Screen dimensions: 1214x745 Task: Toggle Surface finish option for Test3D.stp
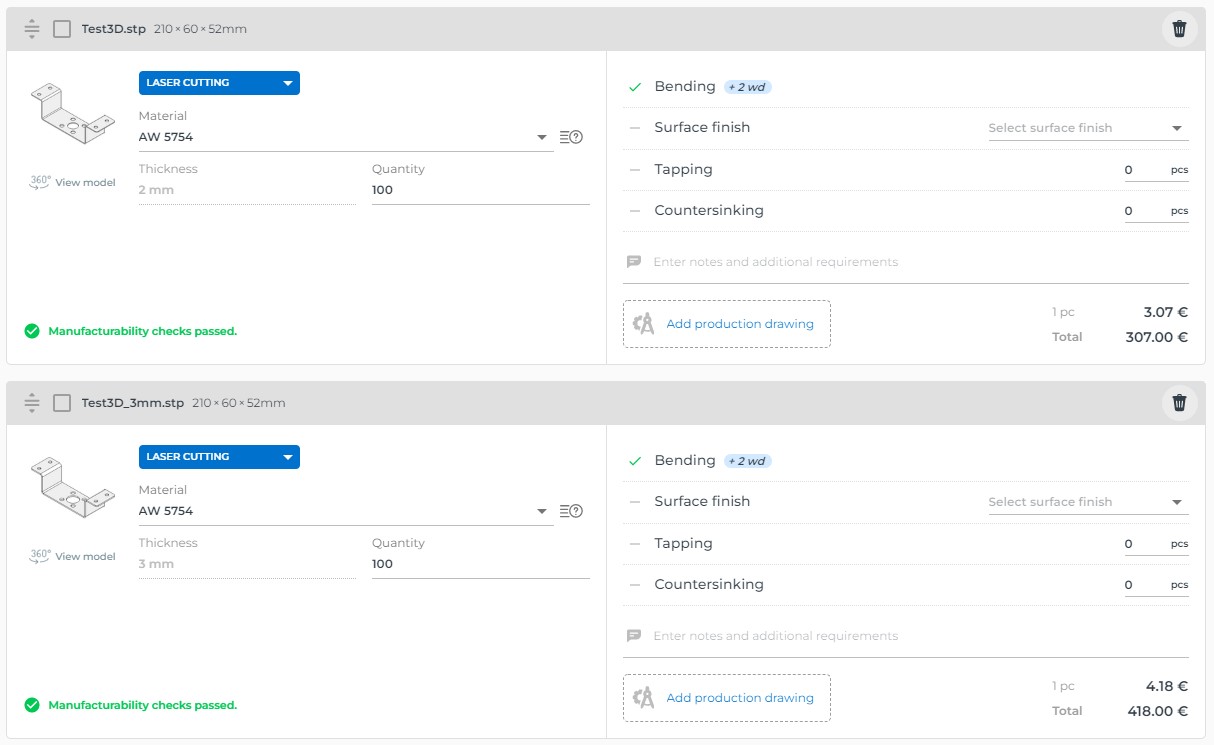[x=634, y=128]
